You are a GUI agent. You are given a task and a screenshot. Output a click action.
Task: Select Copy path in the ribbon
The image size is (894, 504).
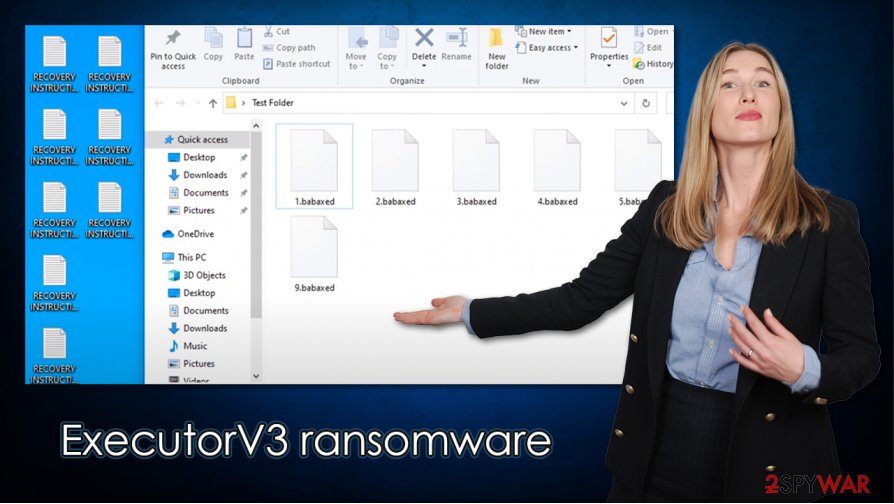click(x=289, y=48)
